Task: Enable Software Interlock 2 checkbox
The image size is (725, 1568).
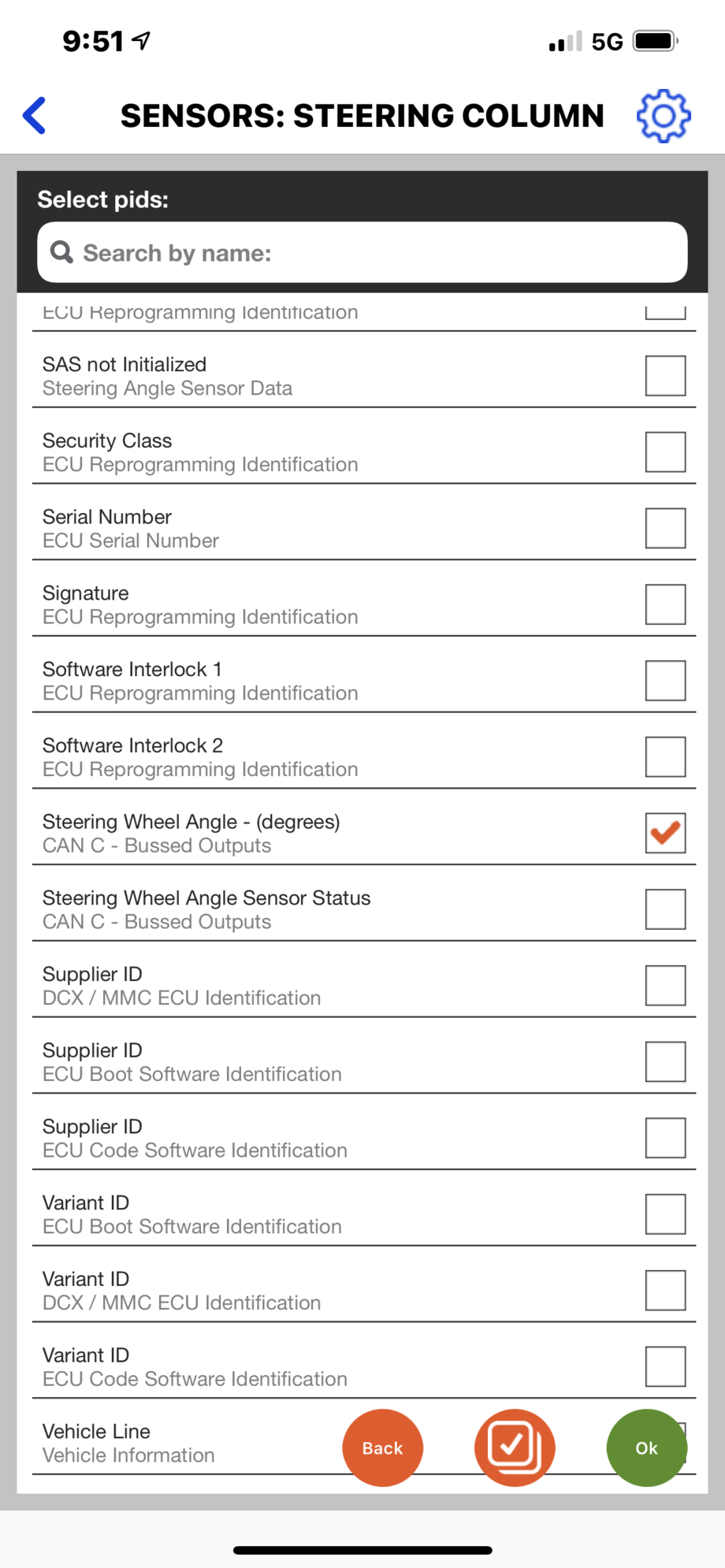Action: 665,756
